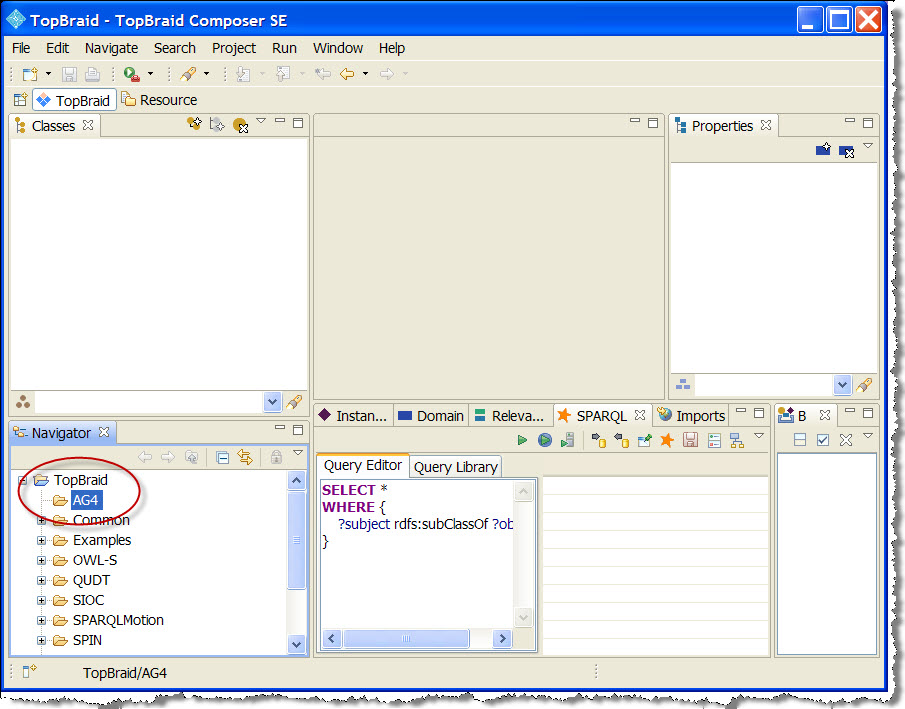Switch to the Imports tab
The height and width of the screenshot is (709, 905).
coord(699,415)
